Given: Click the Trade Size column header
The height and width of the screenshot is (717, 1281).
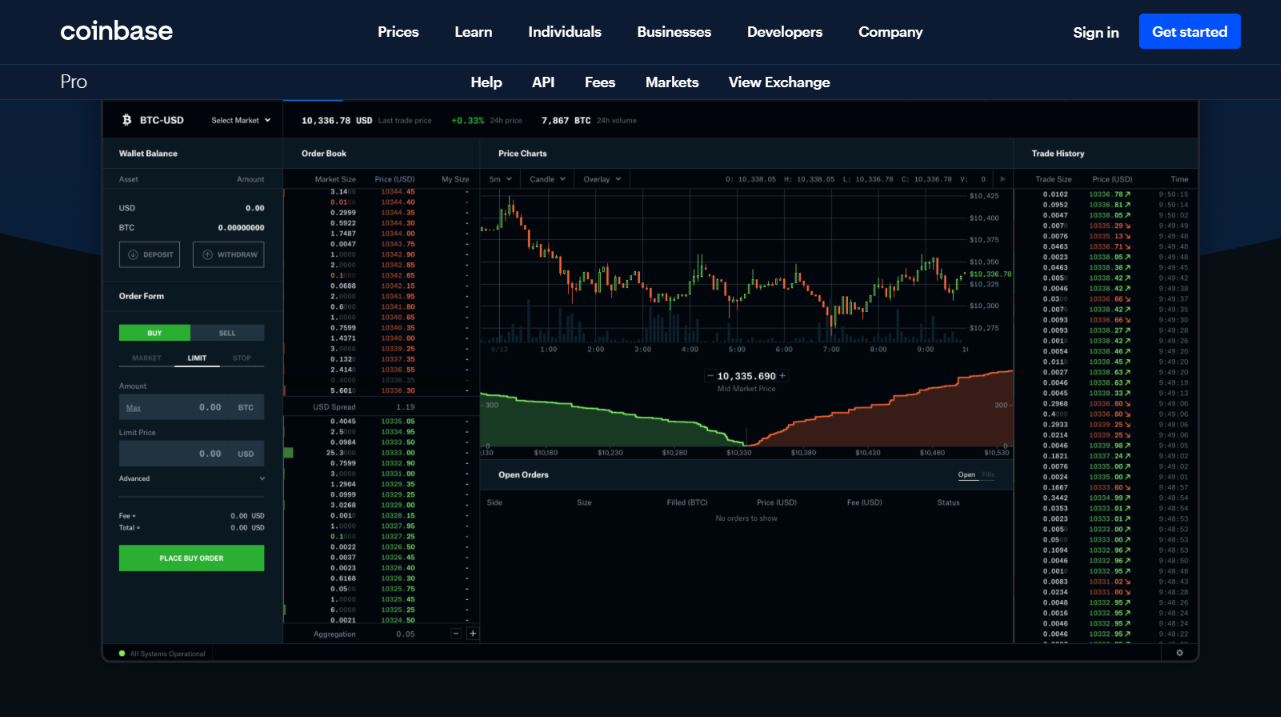Looking at the screenshot, I should [x=1051, y=179].
